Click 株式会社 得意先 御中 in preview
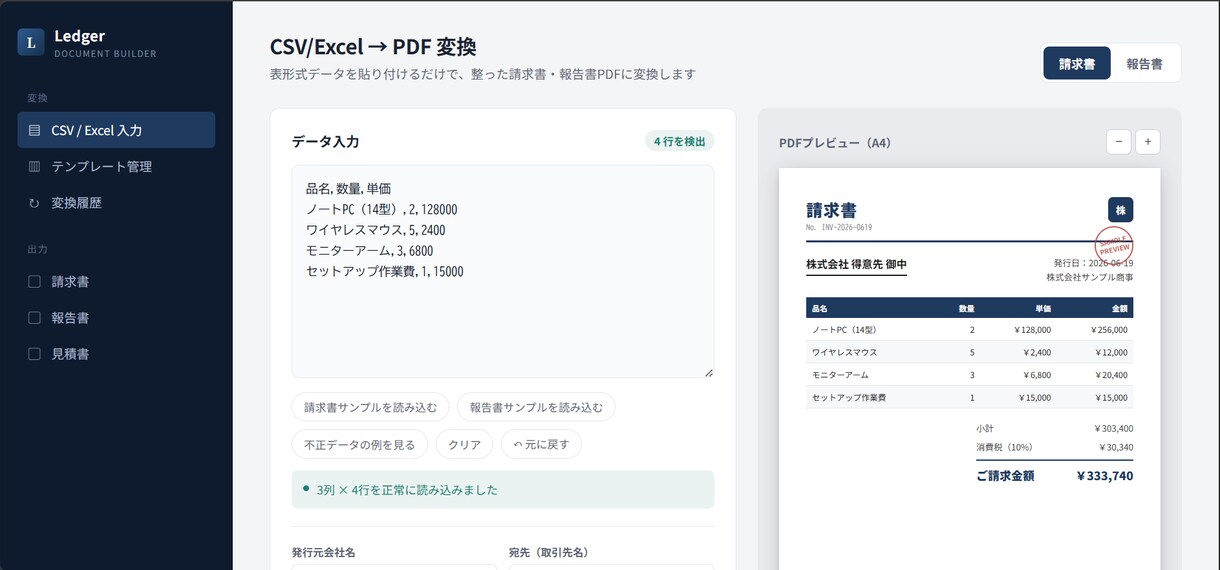The height and width of the screenshot is (570, 1220). (856, 265)
